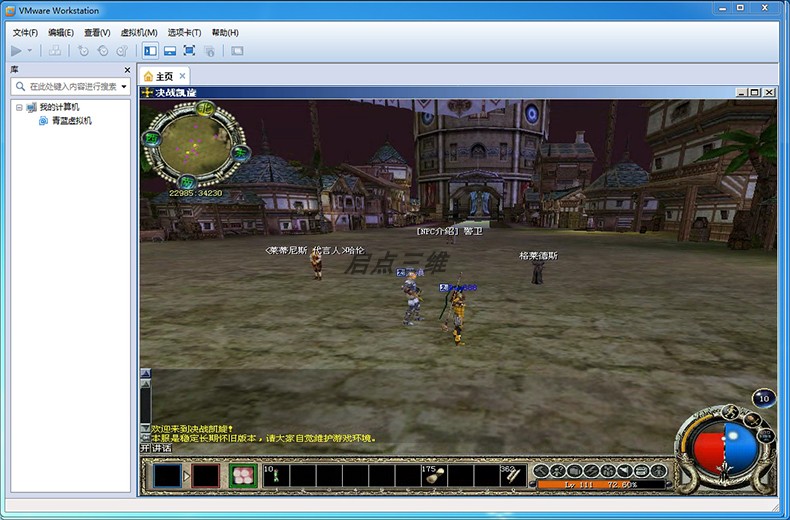Image resolution: width=790 pixels, height=520 pixels.
Task: Open the character help question-mark button
Action: click(558, 471)
